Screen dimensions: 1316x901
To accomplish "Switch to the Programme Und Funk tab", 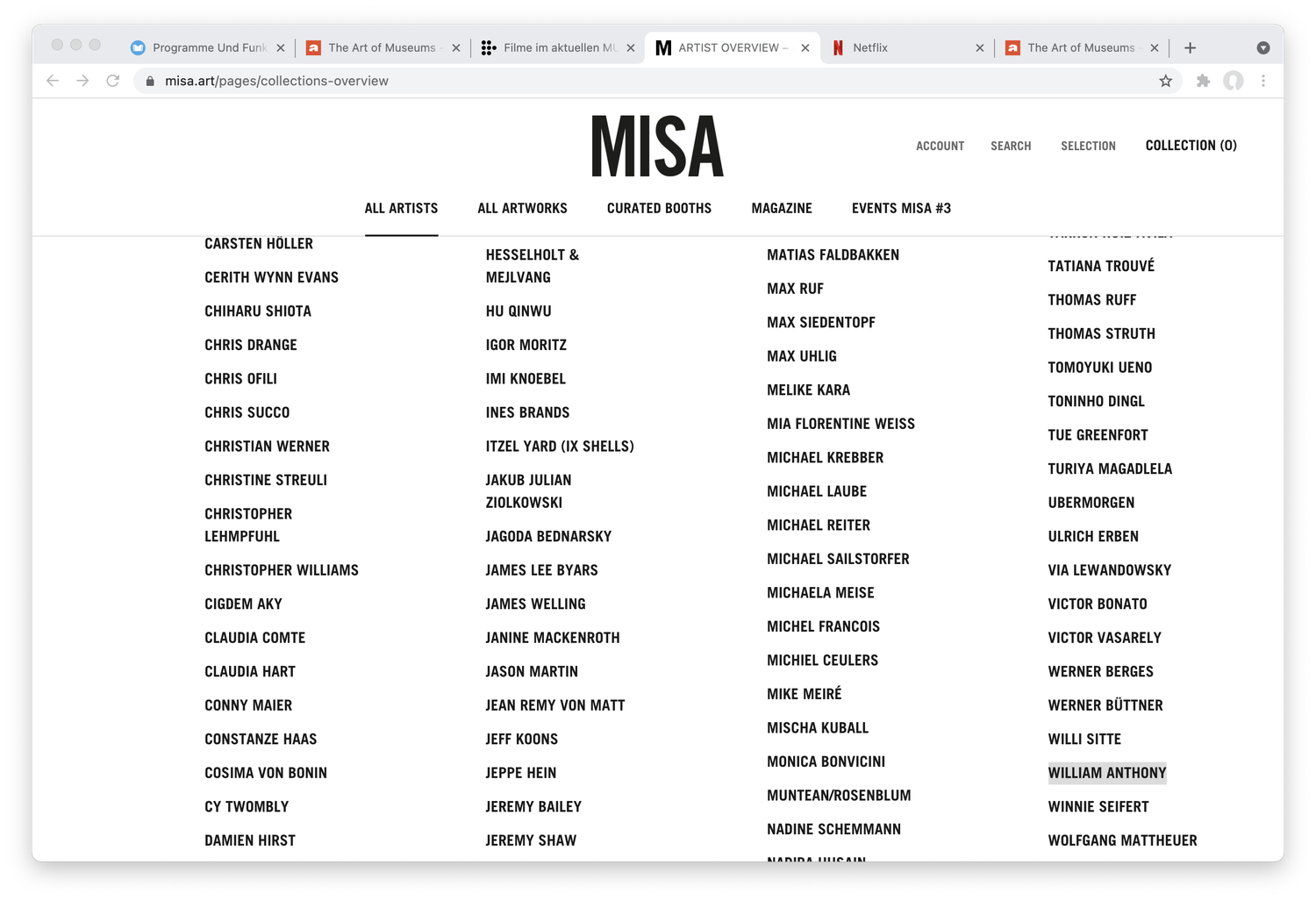I will pyautogui.click(x=207, y=47).
